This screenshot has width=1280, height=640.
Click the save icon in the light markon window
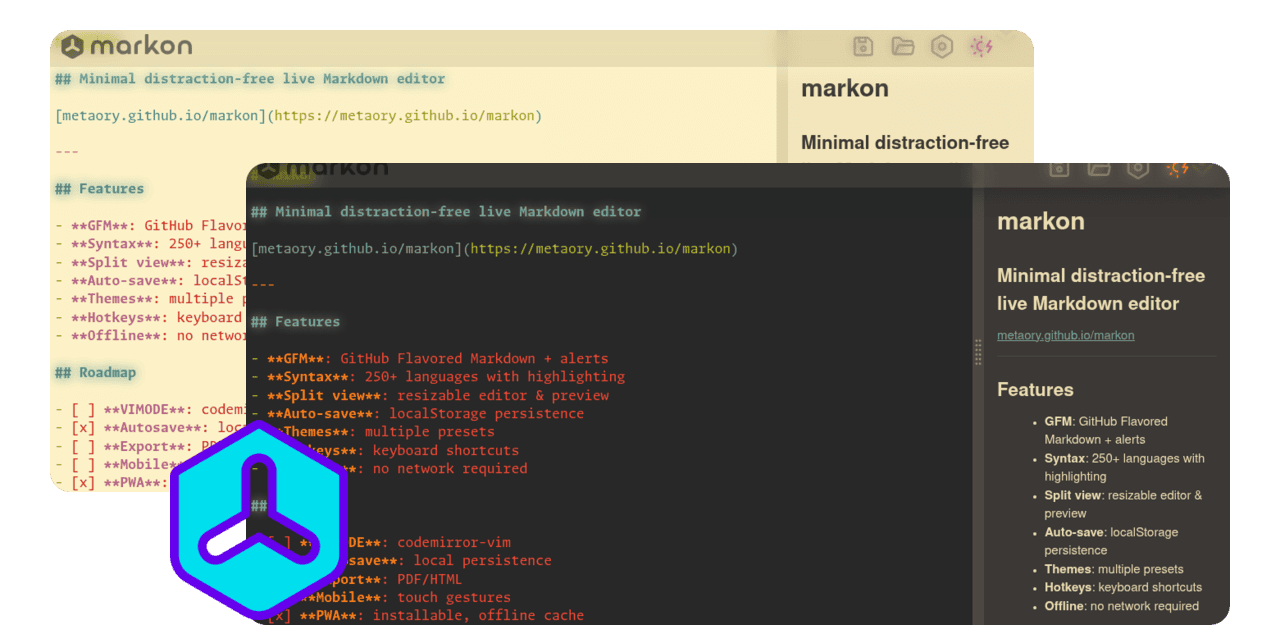(x=863, y=46)
